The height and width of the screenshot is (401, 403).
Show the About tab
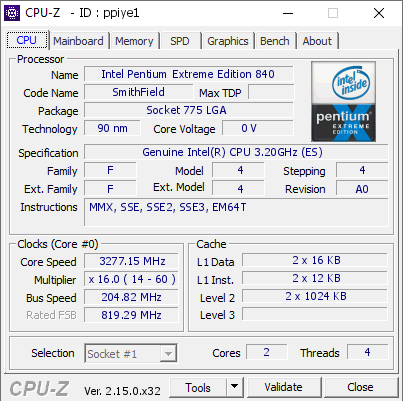(x=317, y=41)
